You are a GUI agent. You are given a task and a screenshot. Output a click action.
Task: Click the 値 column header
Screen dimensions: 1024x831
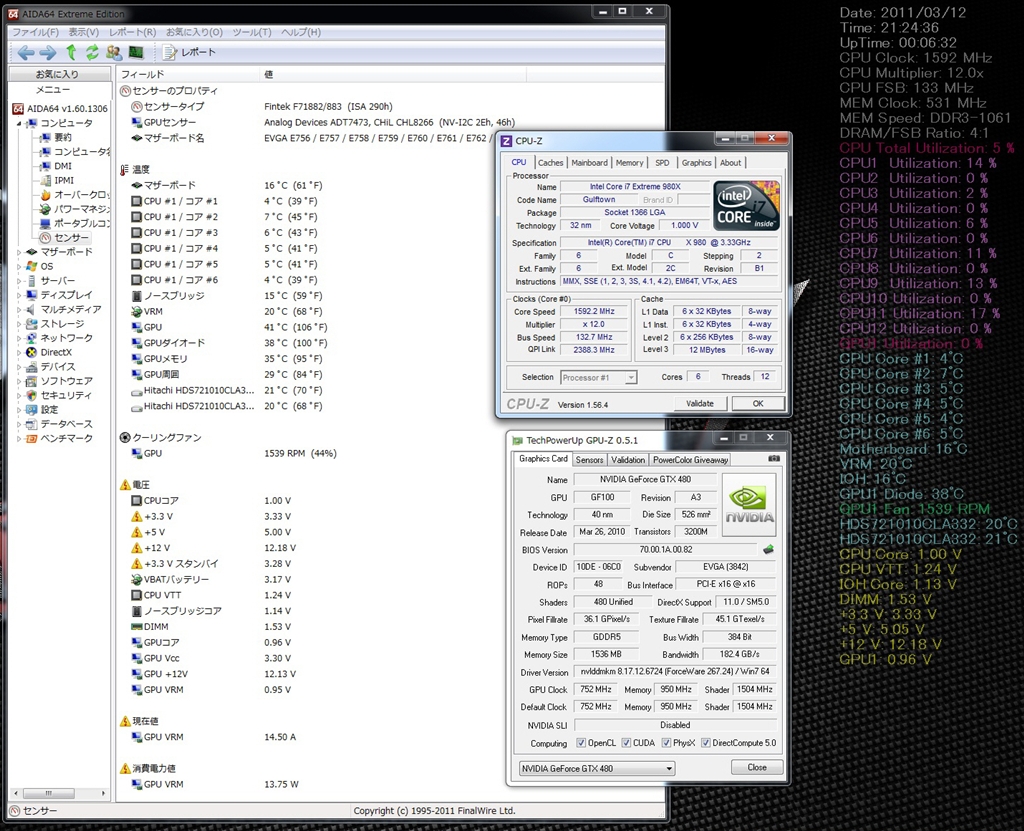[x=392, y=74]
